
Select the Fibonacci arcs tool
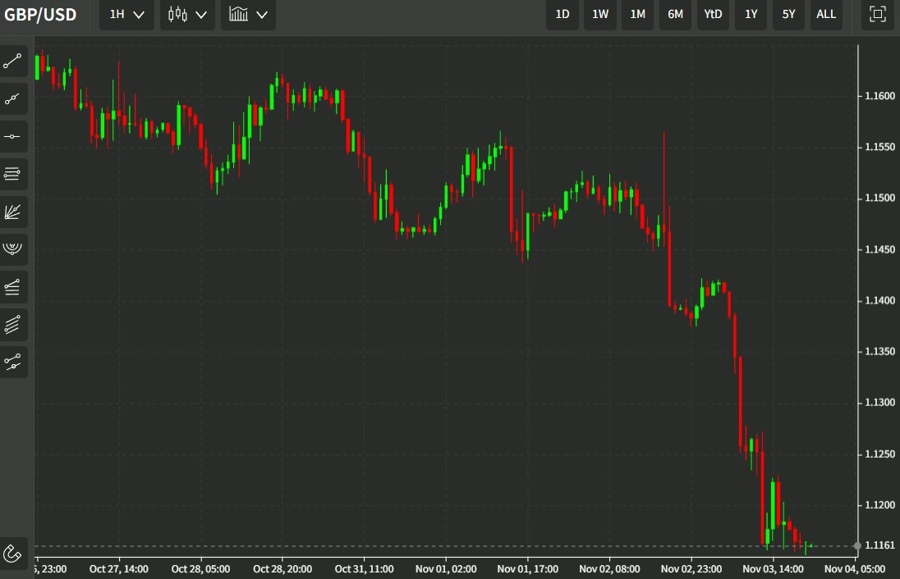pyautogui.click(x=13, y=249)
